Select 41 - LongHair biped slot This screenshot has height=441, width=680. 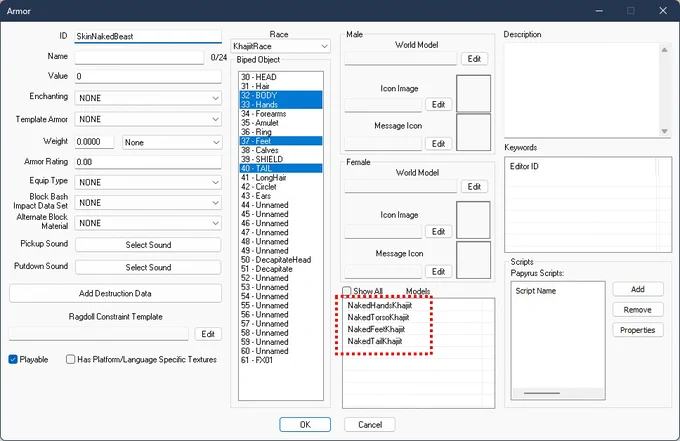[281, 177]
